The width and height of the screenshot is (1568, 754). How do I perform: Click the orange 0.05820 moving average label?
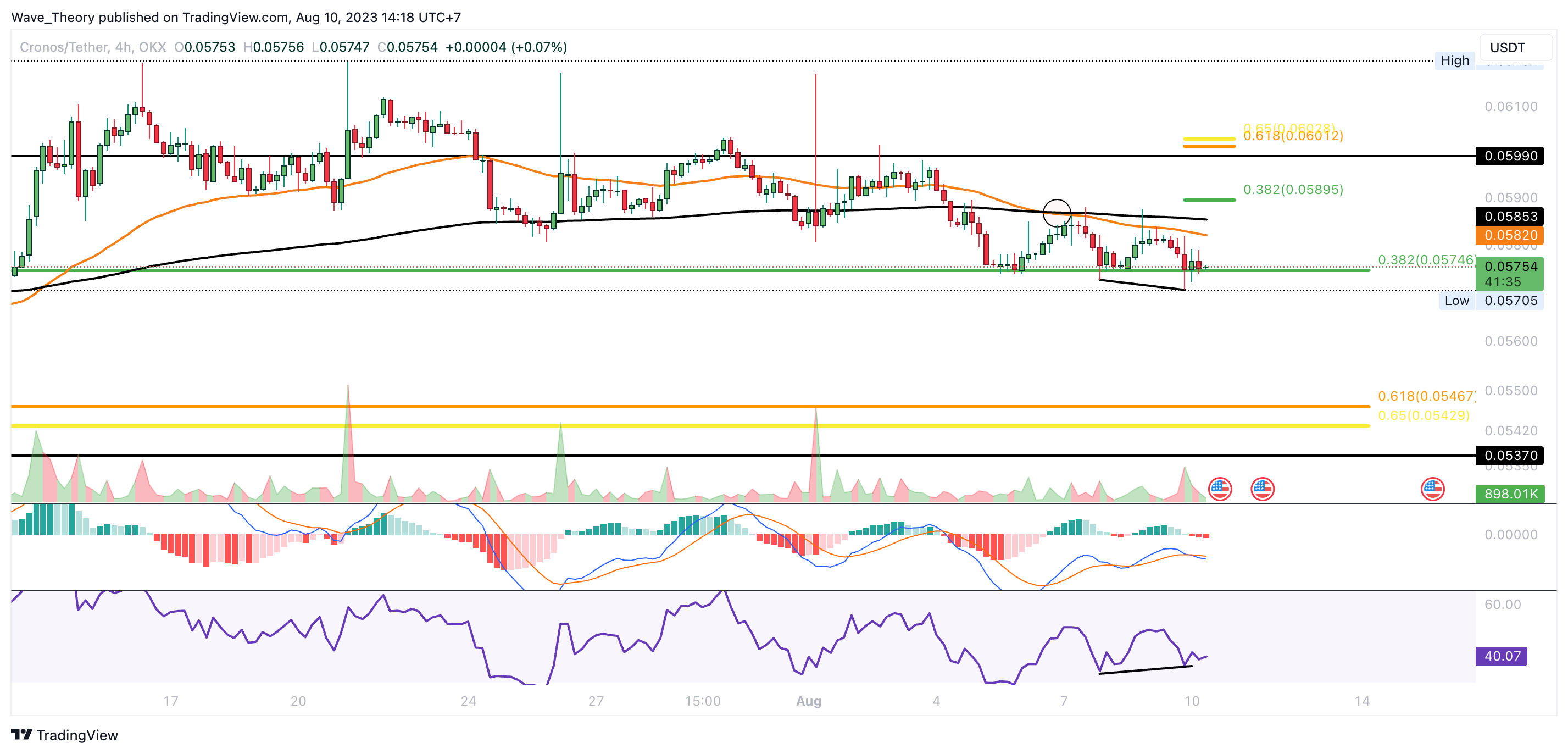(1510, 235)
